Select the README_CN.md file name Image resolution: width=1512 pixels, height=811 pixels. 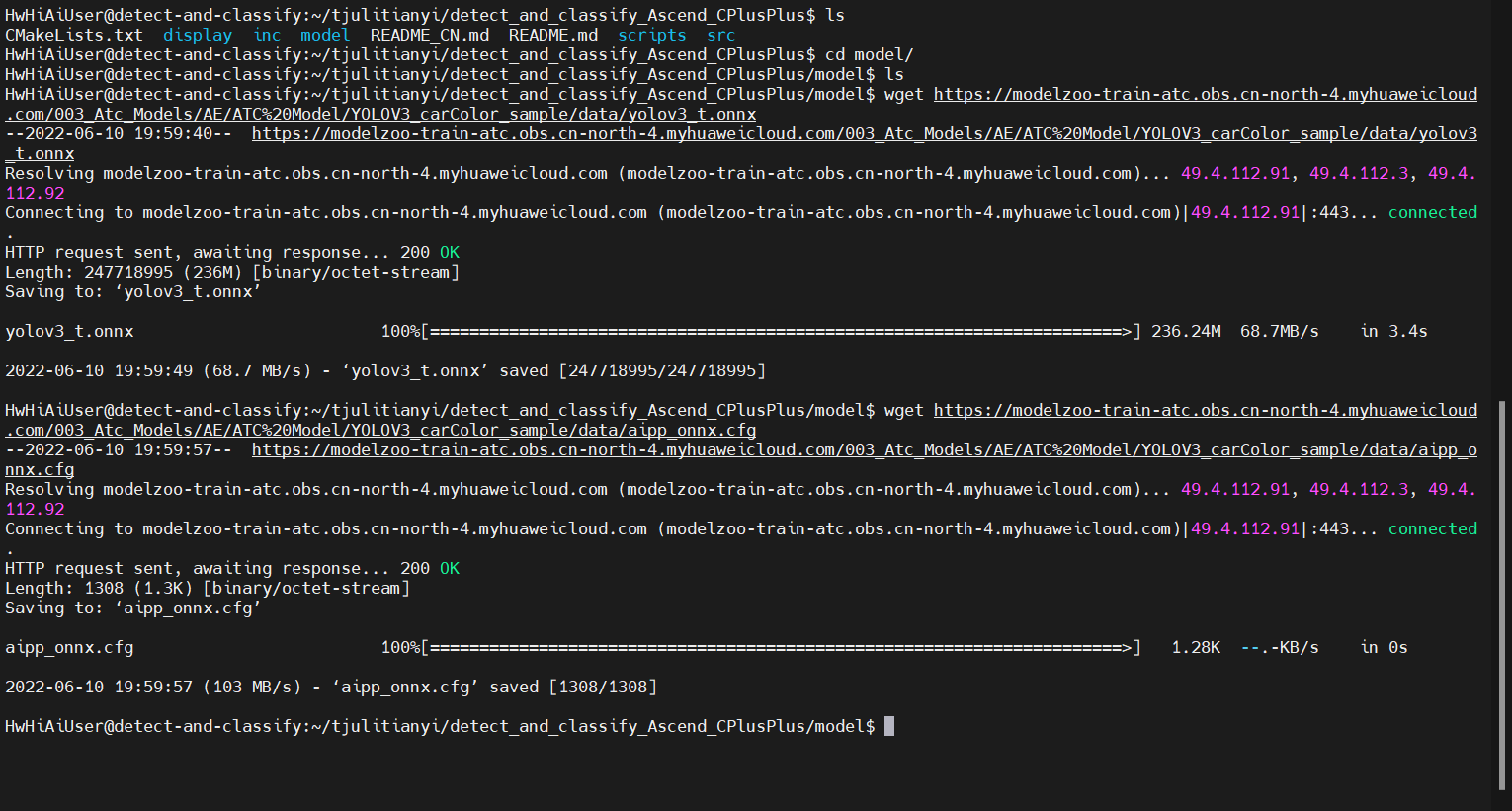430,36
